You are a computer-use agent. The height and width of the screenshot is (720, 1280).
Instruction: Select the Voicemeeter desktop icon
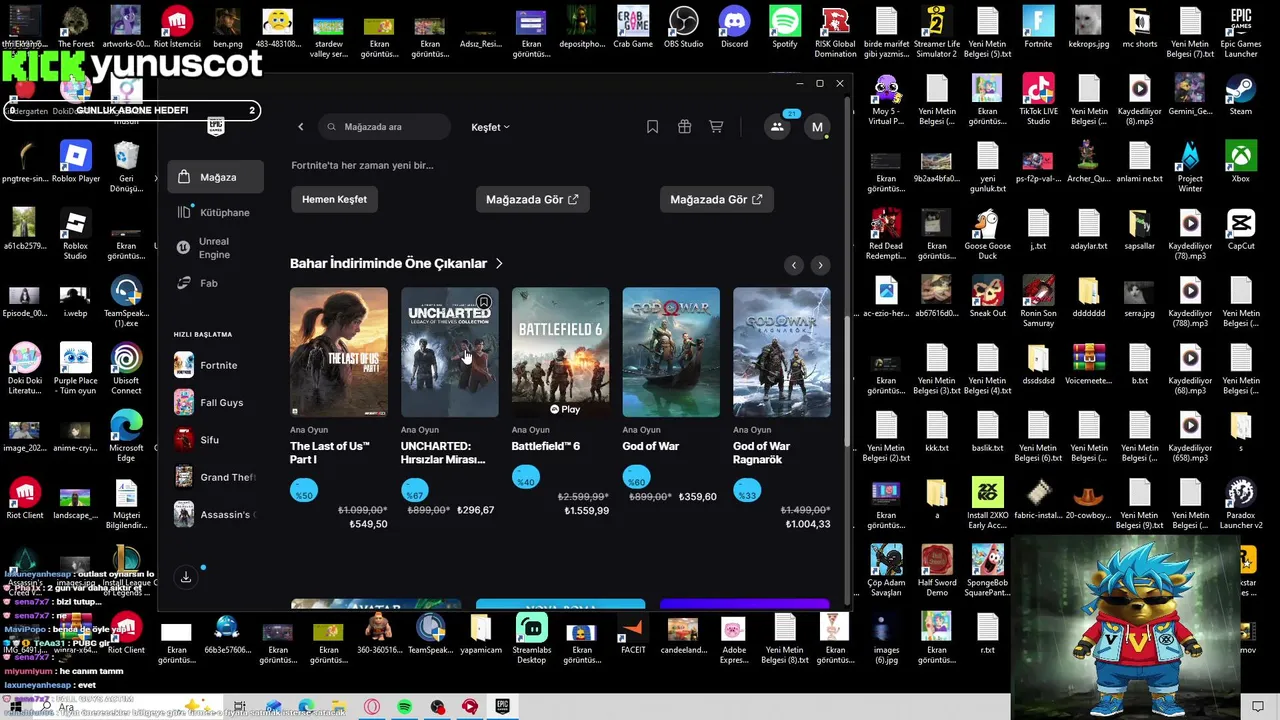pos(1089,363)
